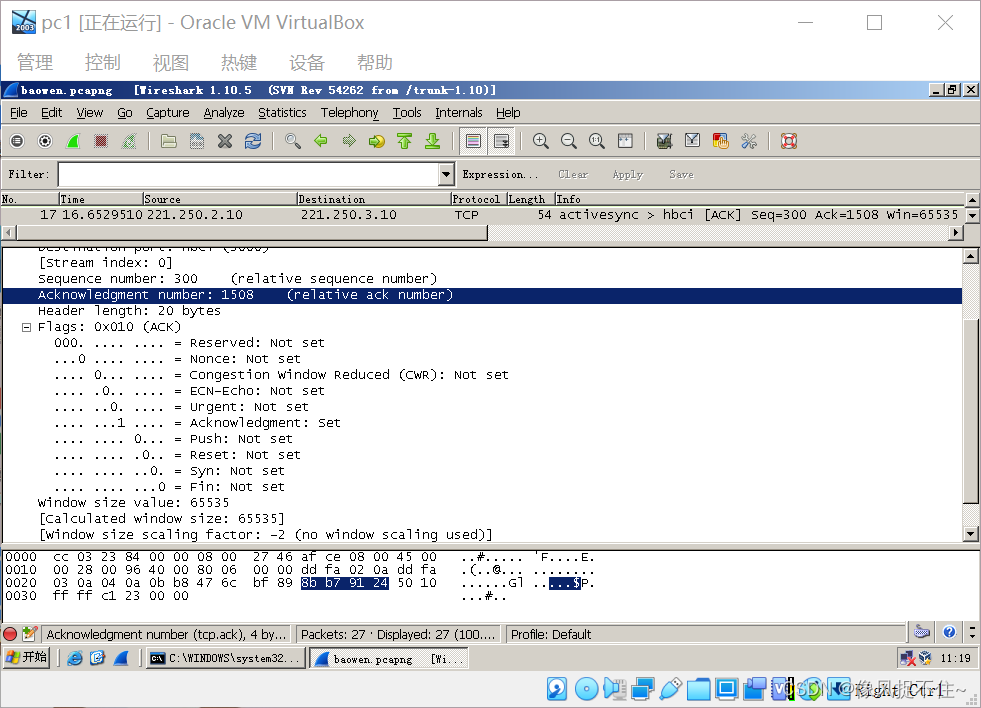Close this capture file (X icon)
Screen dimensions: 981x708
pos(225,141)
